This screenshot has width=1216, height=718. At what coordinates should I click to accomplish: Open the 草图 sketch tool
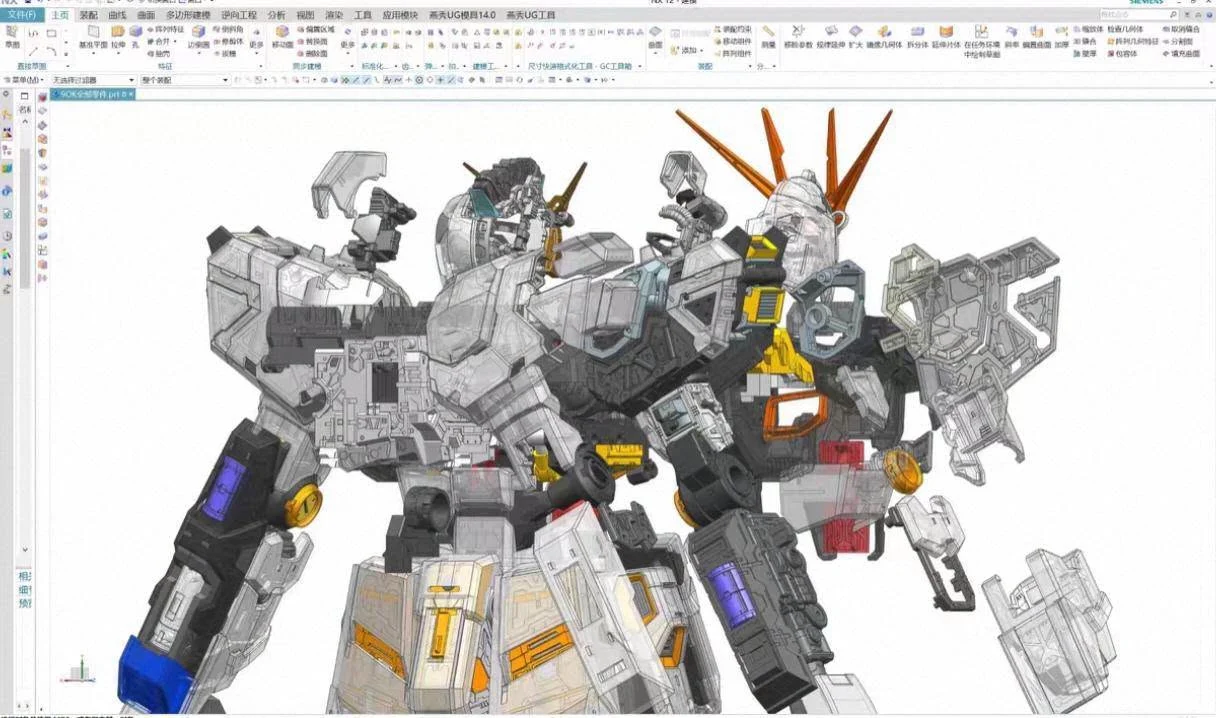click(12, 36)
